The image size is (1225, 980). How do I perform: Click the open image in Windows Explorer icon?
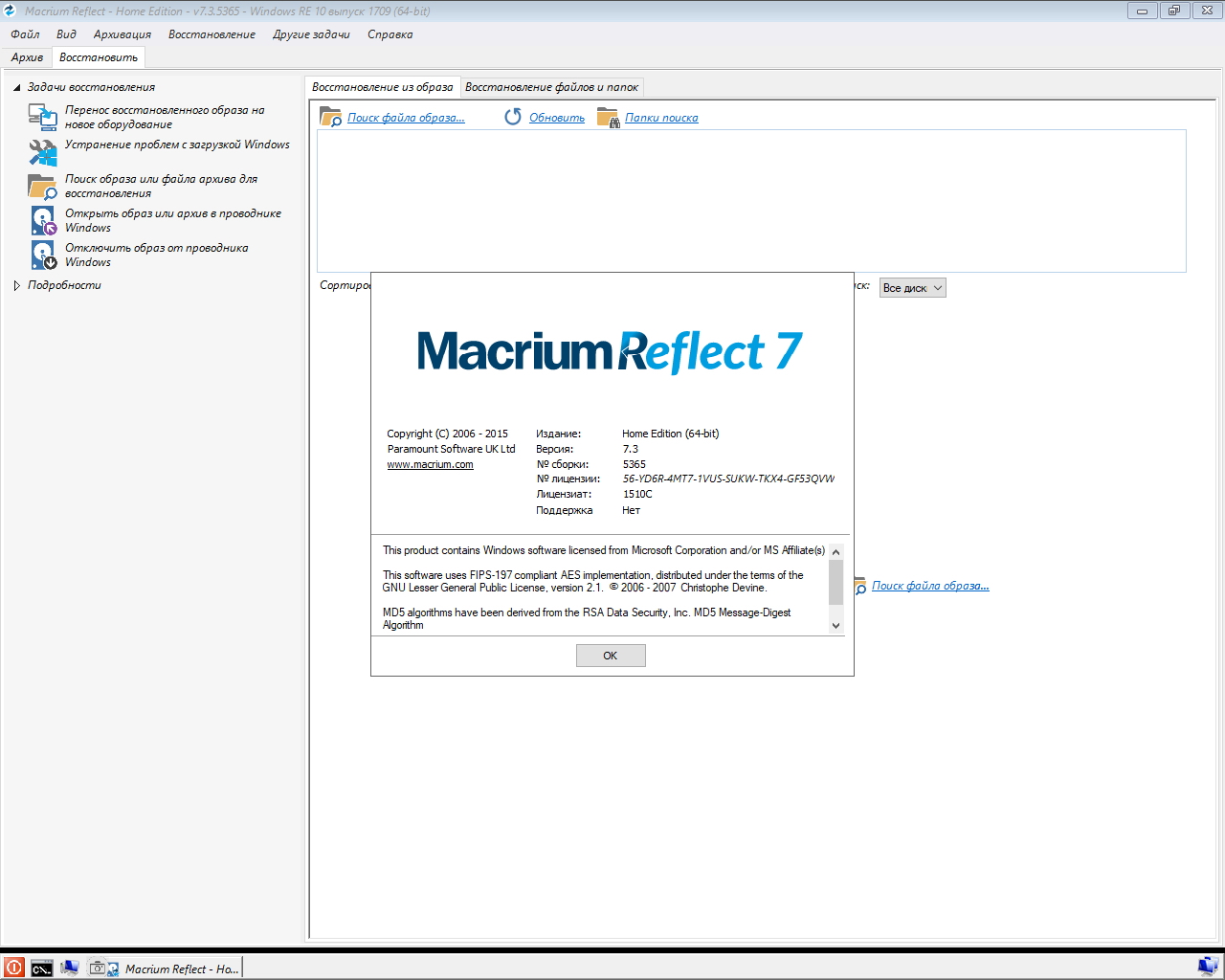point(43,220)
